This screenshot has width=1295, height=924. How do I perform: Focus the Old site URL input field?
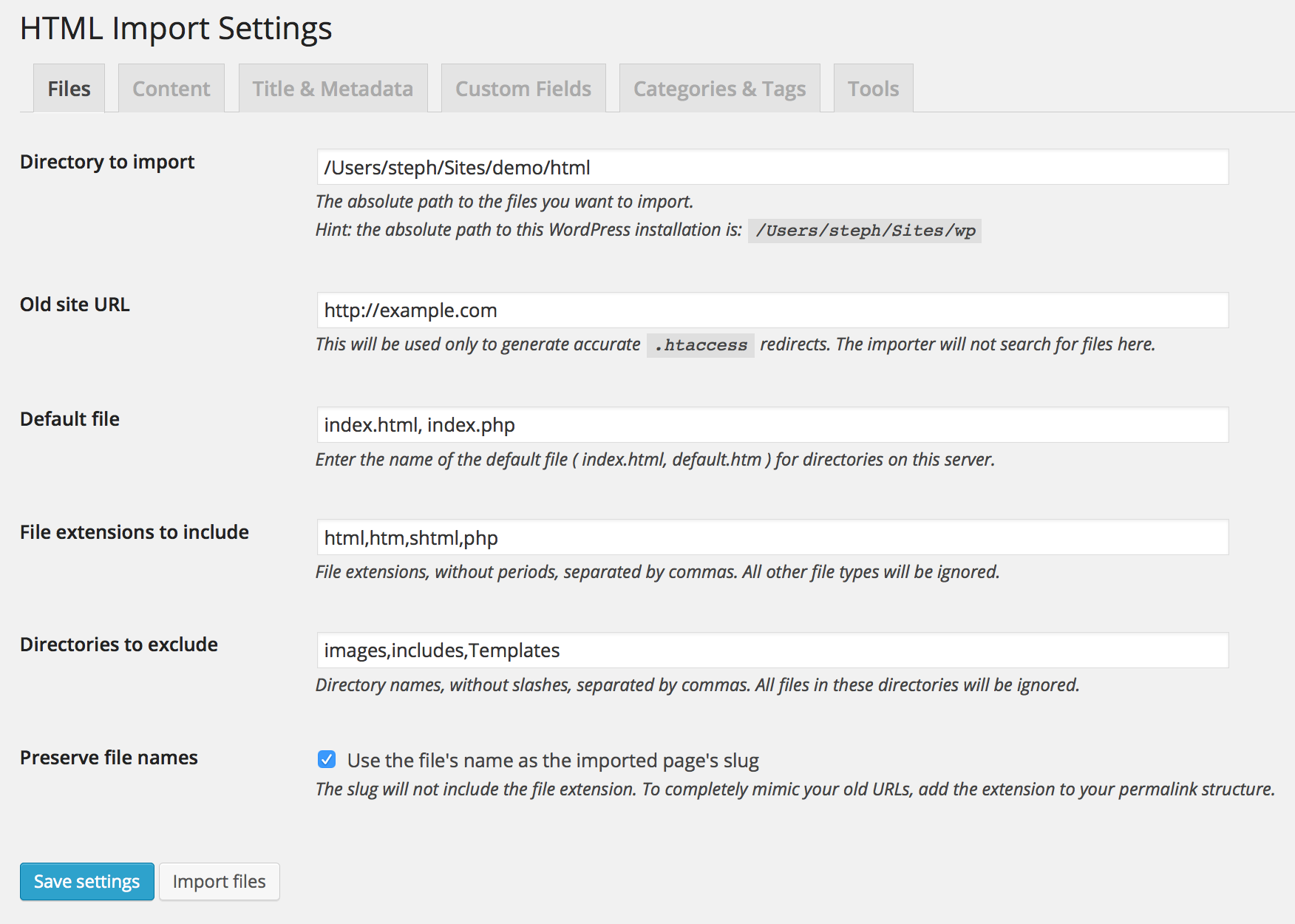[772, 310]
